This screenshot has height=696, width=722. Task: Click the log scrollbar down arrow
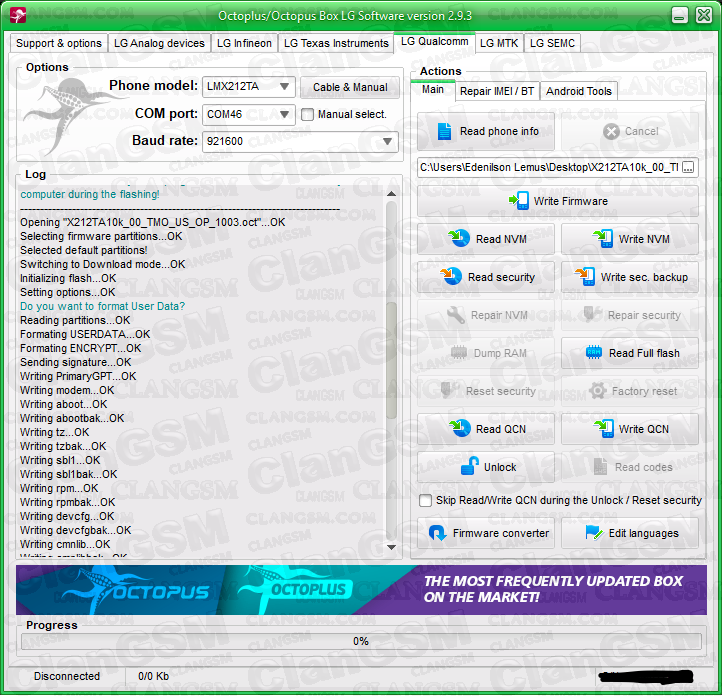point(391,547)
